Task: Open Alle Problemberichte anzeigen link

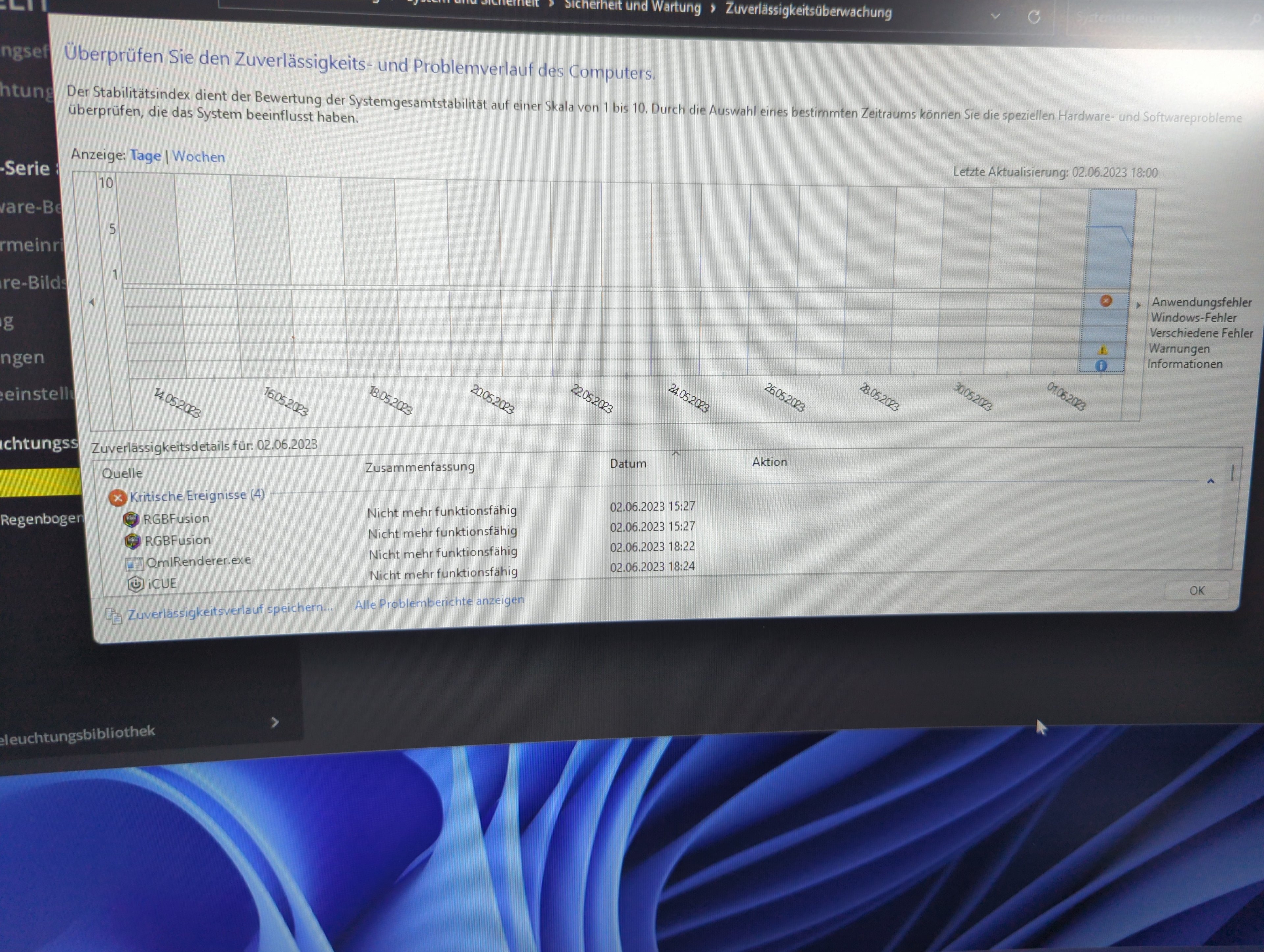Action: point(439,602)
